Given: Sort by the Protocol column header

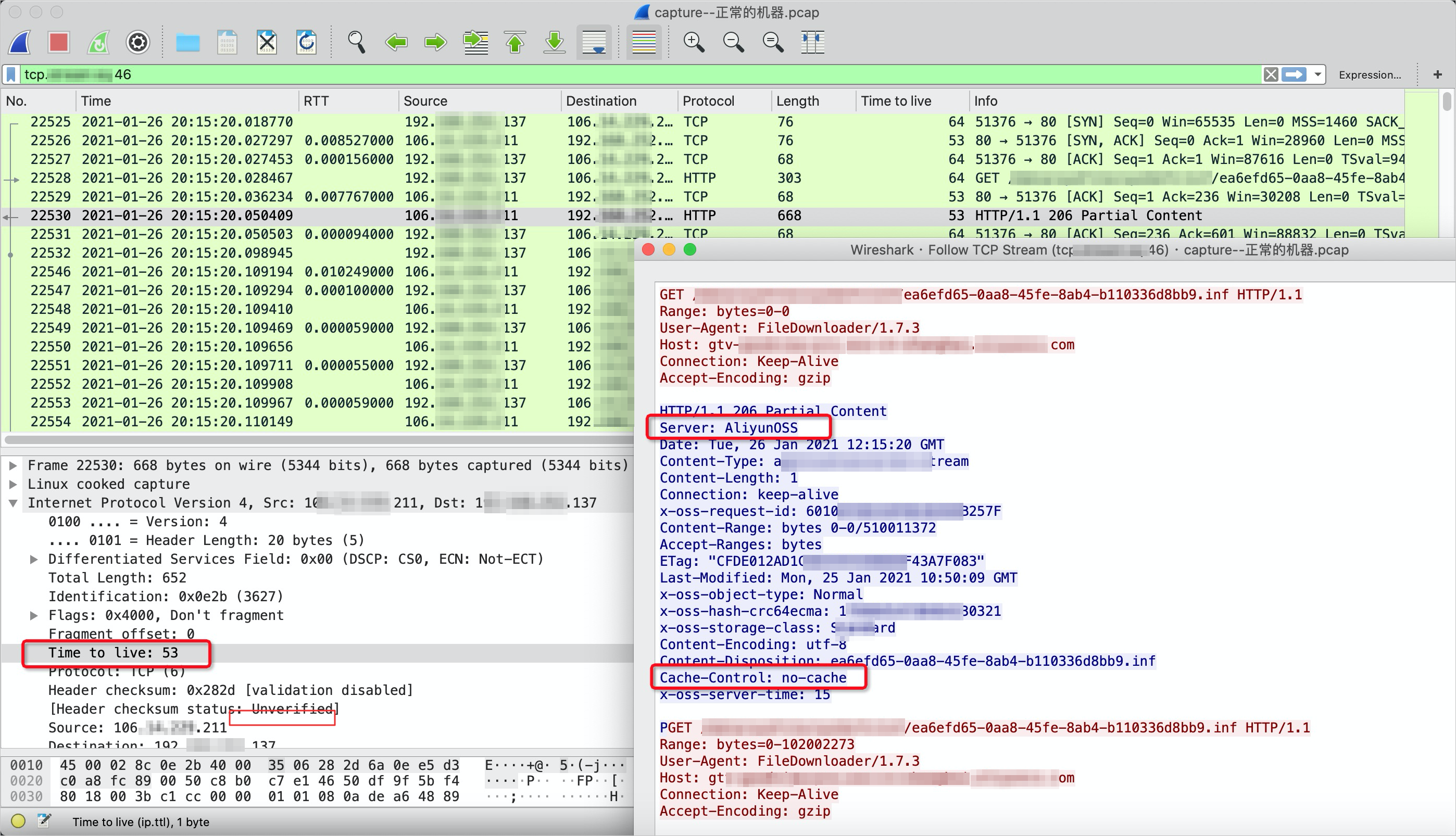Looking at the screenshot, I should click(x=708, y=101).
